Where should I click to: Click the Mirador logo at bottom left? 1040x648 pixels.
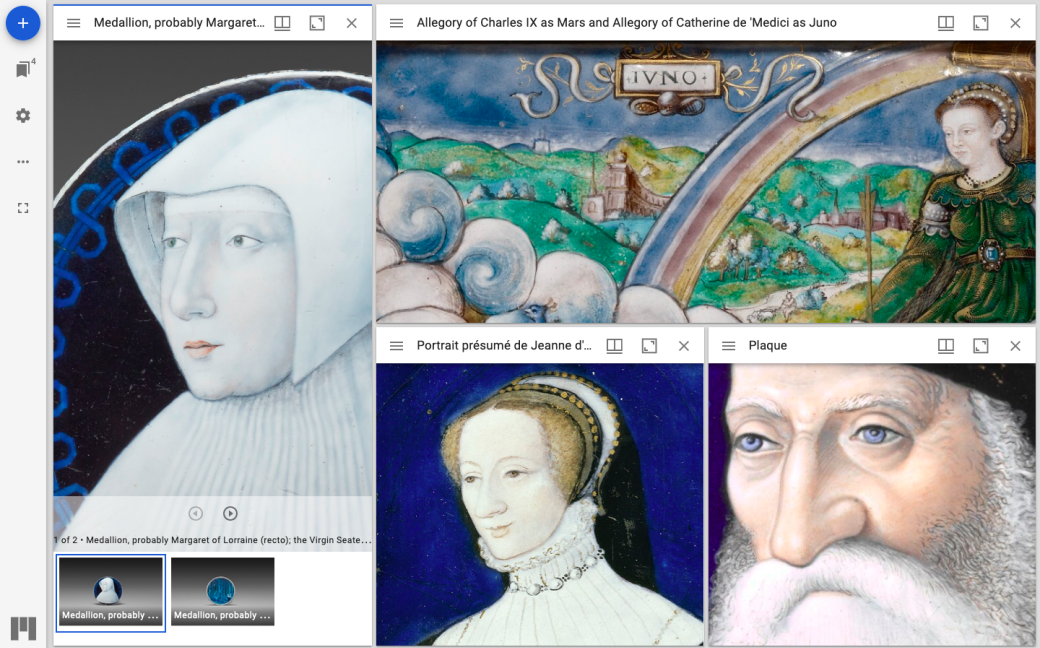(x=23, y=628)
